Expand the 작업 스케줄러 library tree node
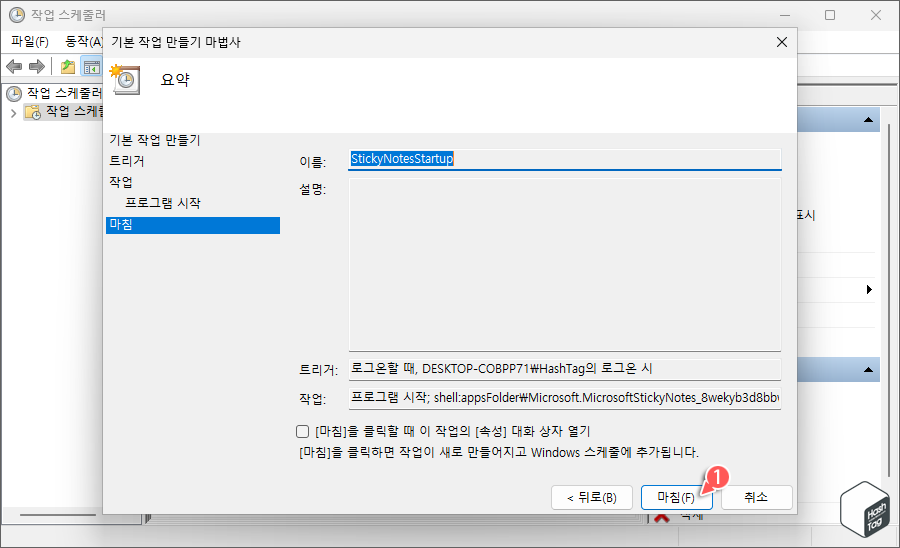The width and height of the screenshot is (900, 548). [13, 113]
